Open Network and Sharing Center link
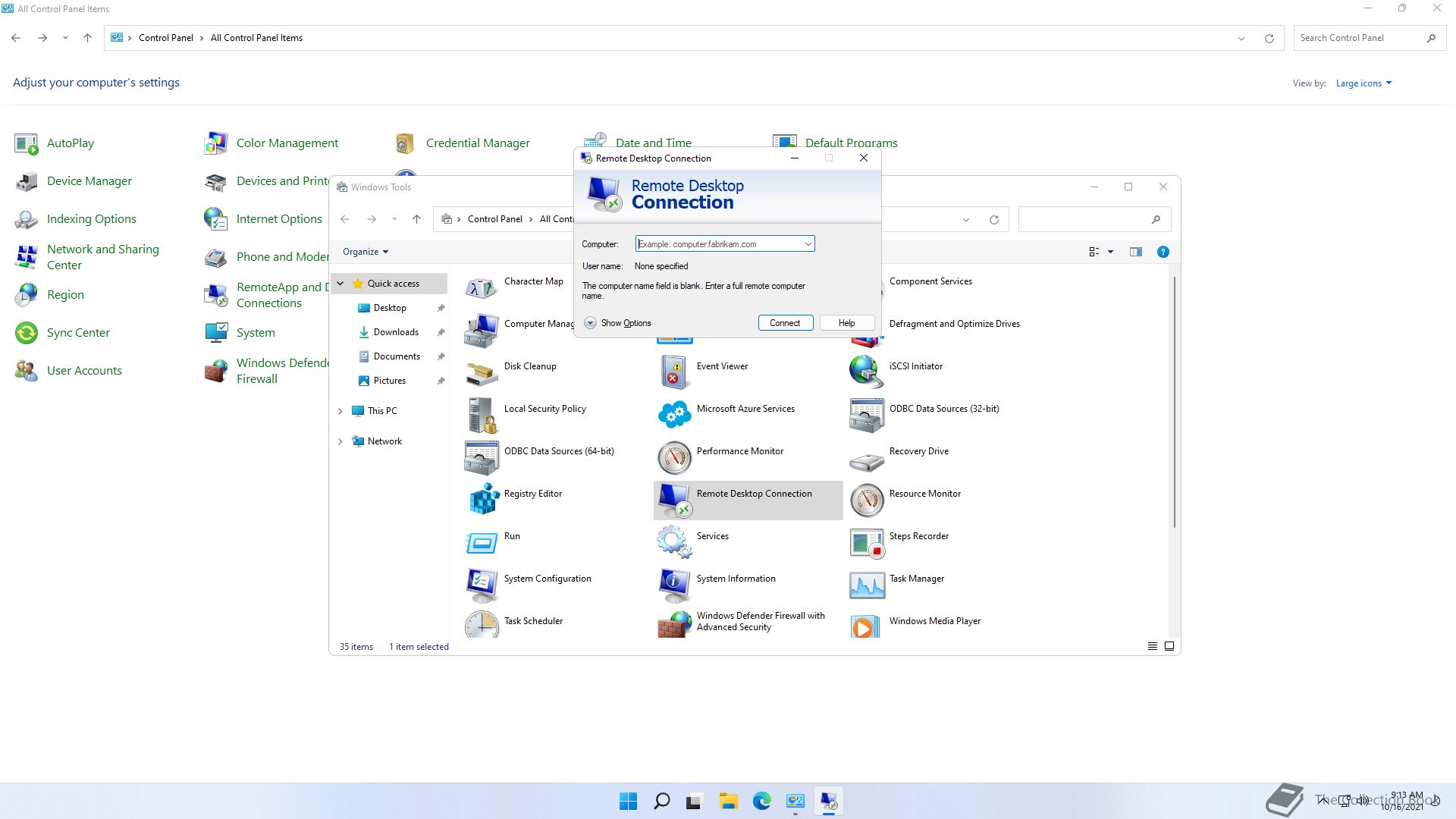Image resolution: width=1456 pixels, height=819 pixels. pyautogui.click(x=103, y=257)
